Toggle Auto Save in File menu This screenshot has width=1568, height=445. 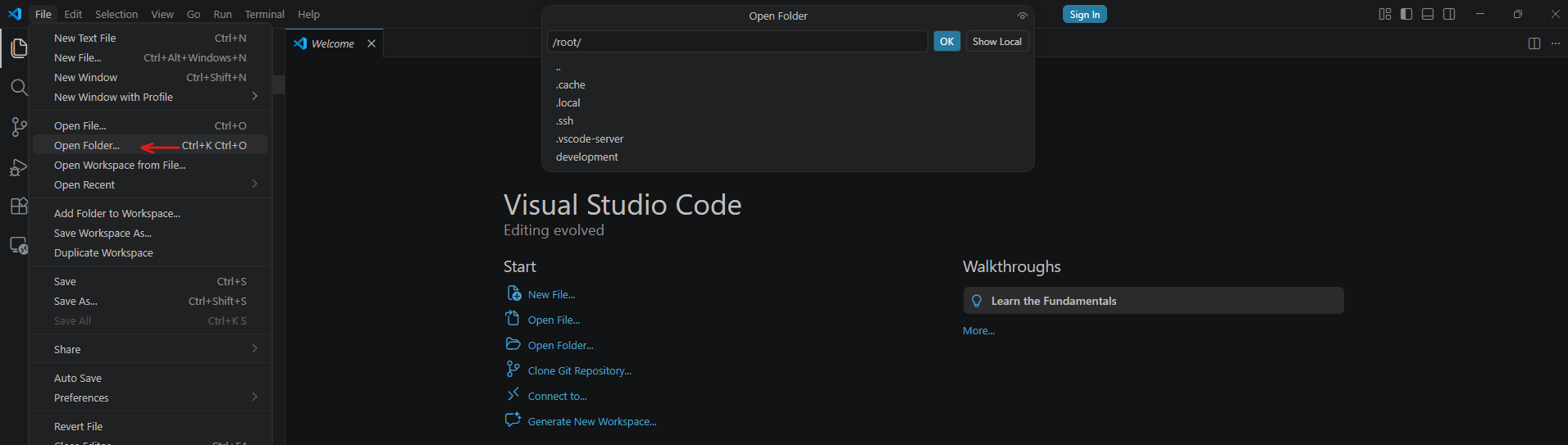click(x=150, y=378)
